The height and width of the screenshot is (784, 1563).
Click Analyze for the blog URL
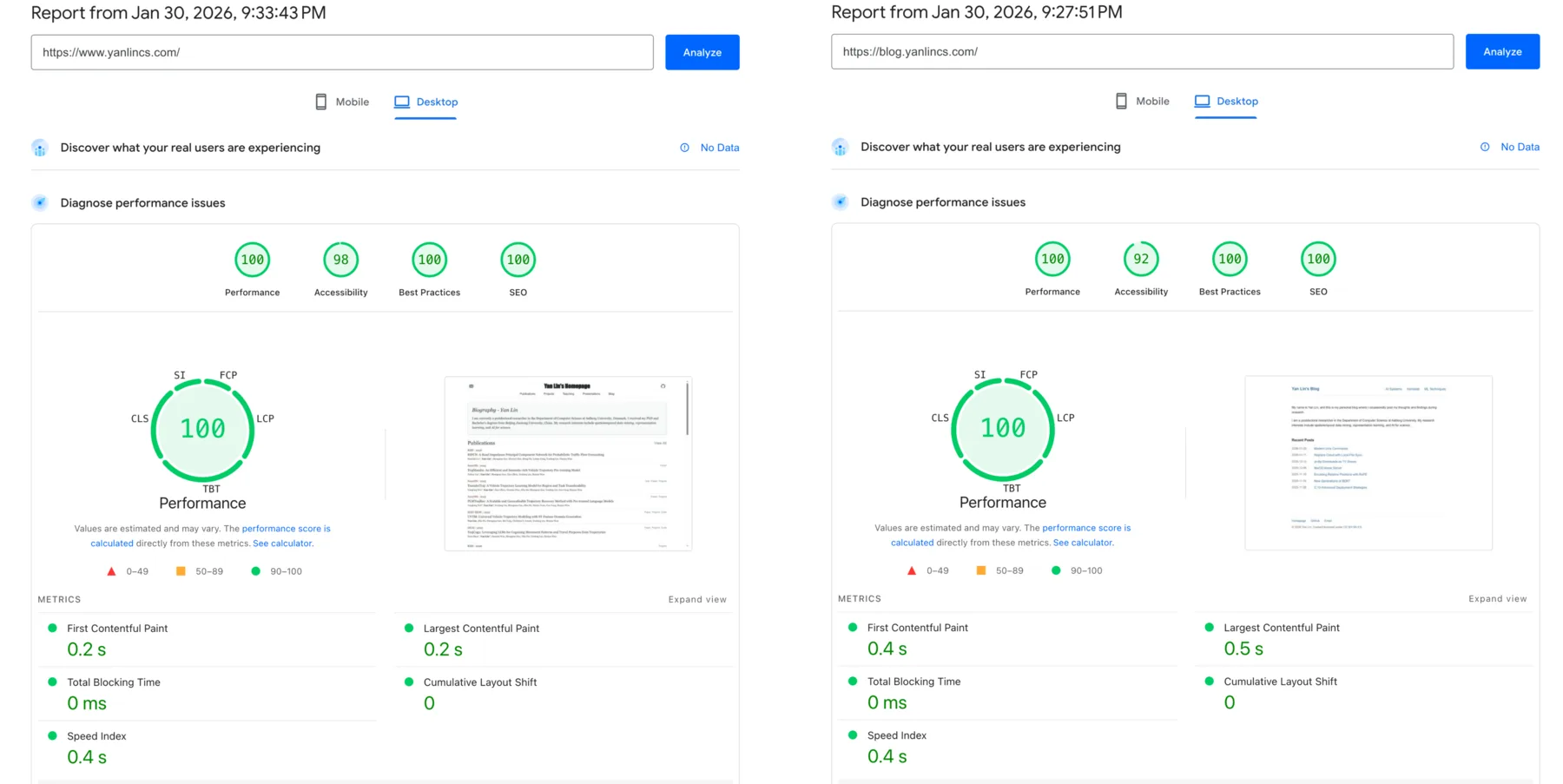pos(1502,51)
